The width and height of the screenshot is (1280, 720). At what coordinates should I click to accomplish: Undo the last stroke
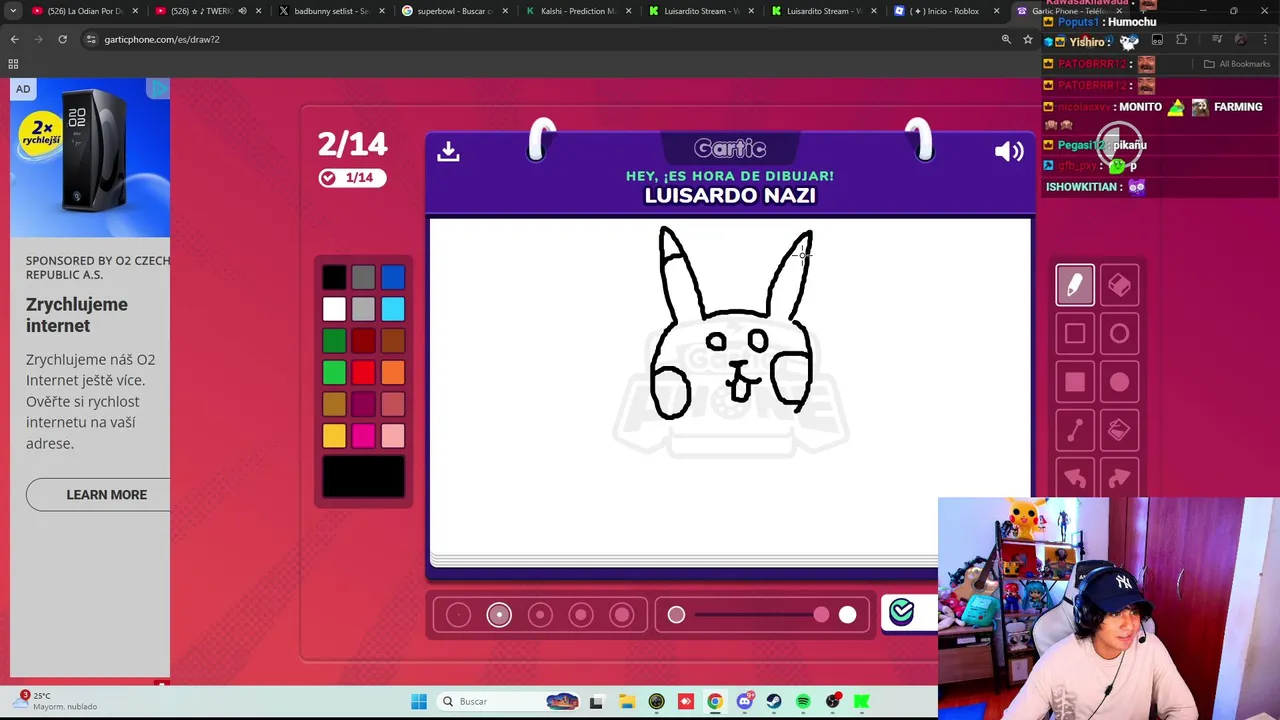tap(1075, 478)
